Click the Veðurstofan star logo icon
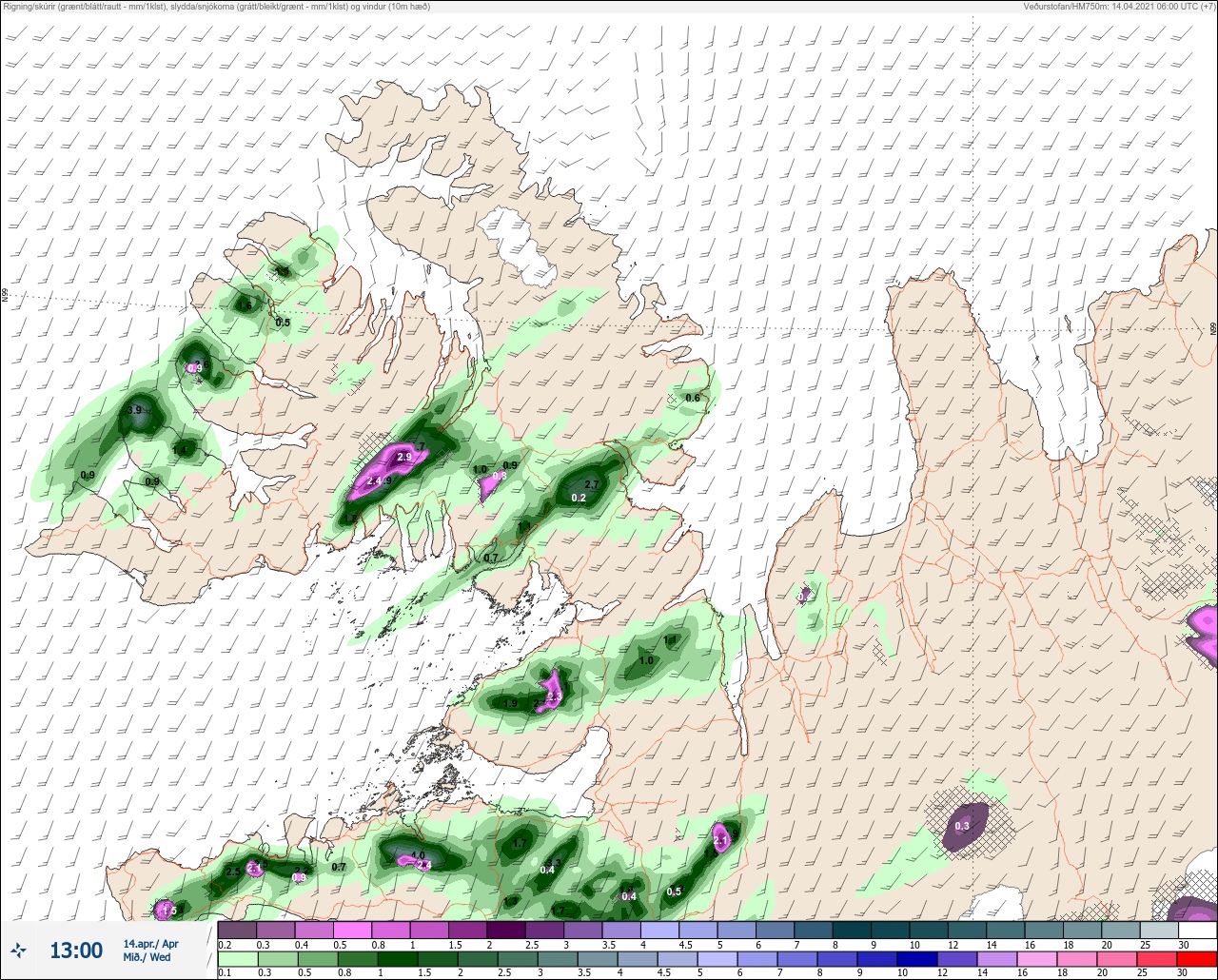 coord(19,950)
